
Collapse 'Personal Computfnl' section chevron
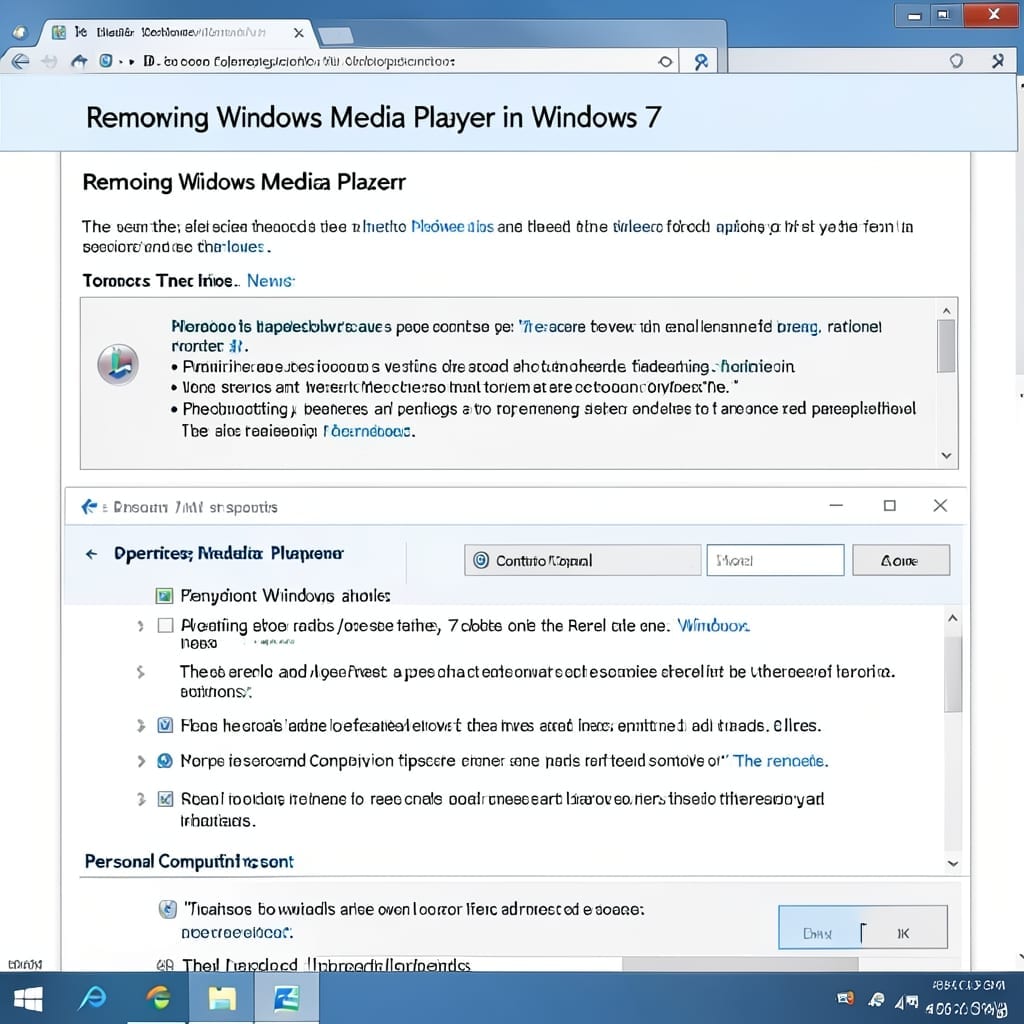click(x=953, y=863)
